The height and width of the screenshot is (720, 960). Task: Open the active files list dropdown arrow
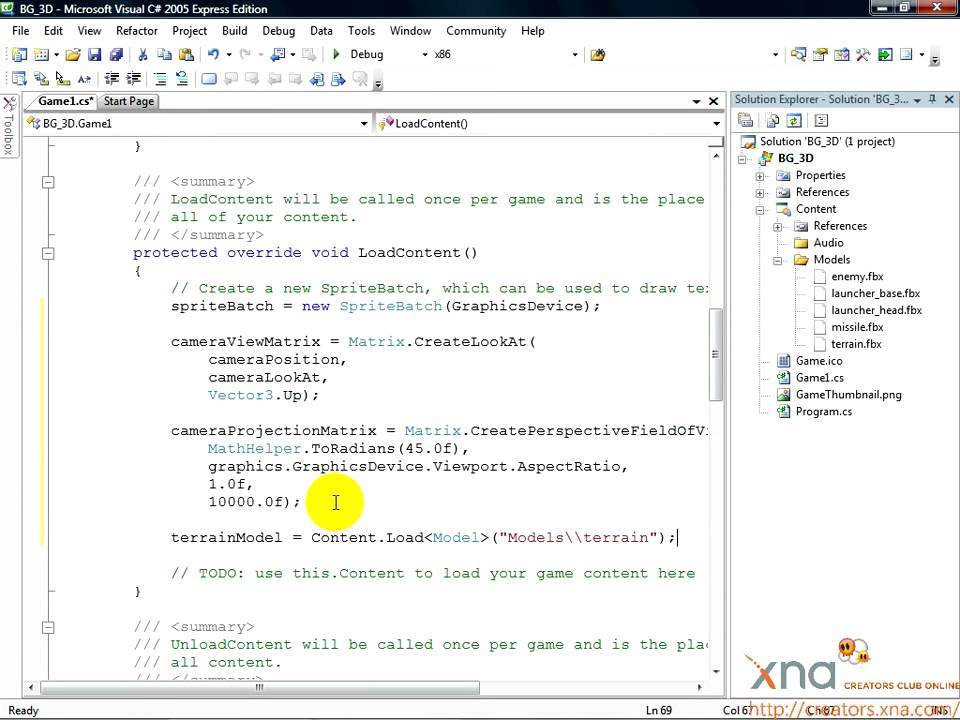[x=696, y=102]
